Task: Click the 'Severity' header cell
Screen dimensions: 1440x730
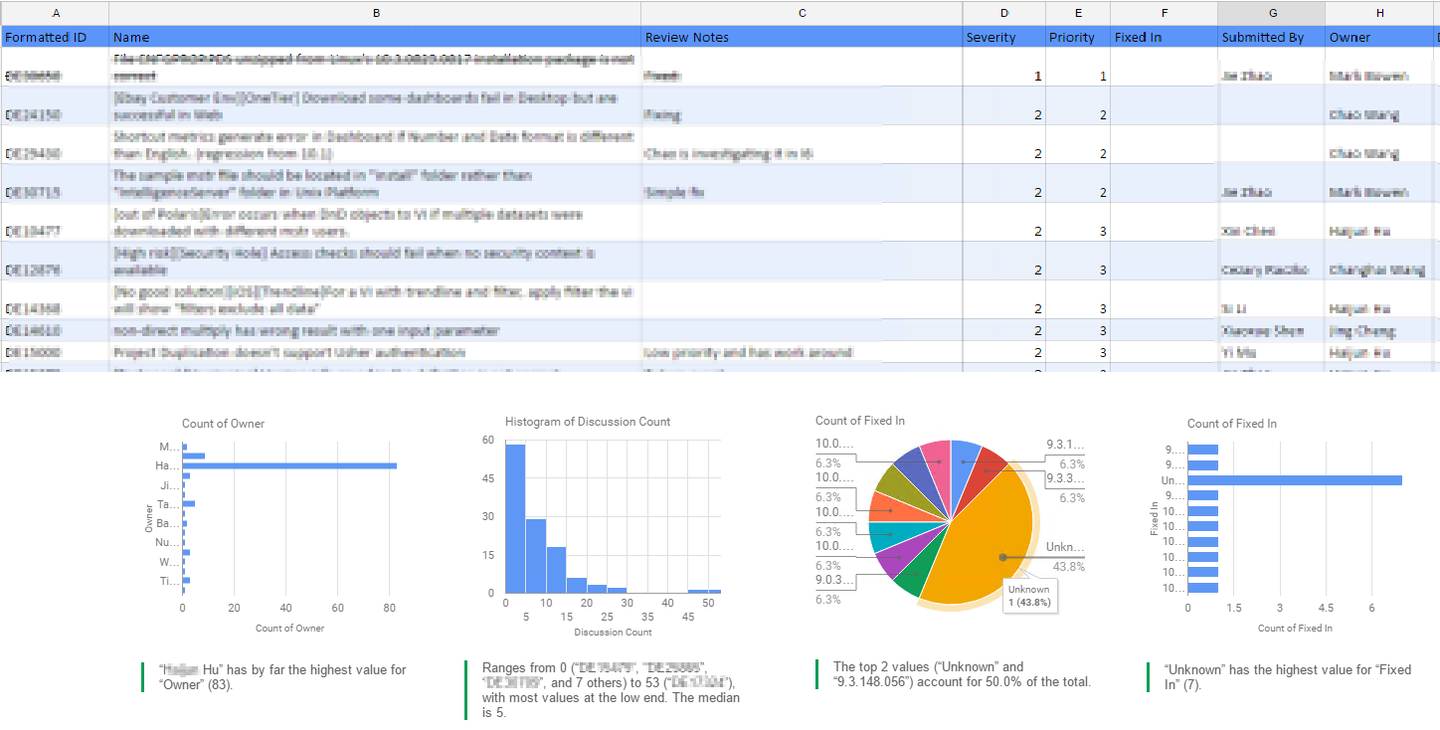Action: coord(1005,37)
